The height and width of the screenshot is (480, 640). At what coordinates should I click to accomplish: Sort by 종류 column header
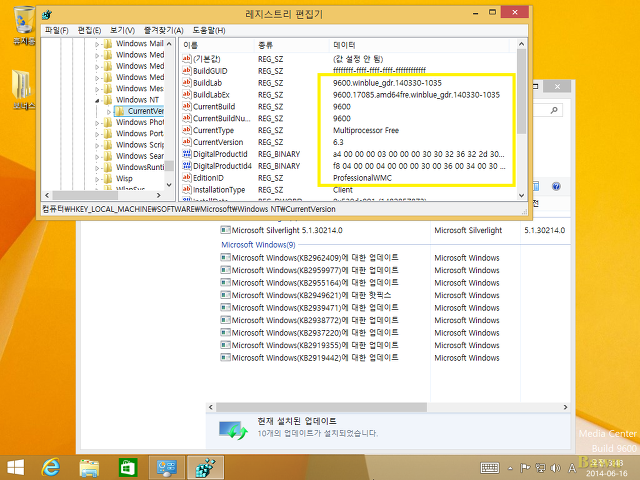[291, 45]
